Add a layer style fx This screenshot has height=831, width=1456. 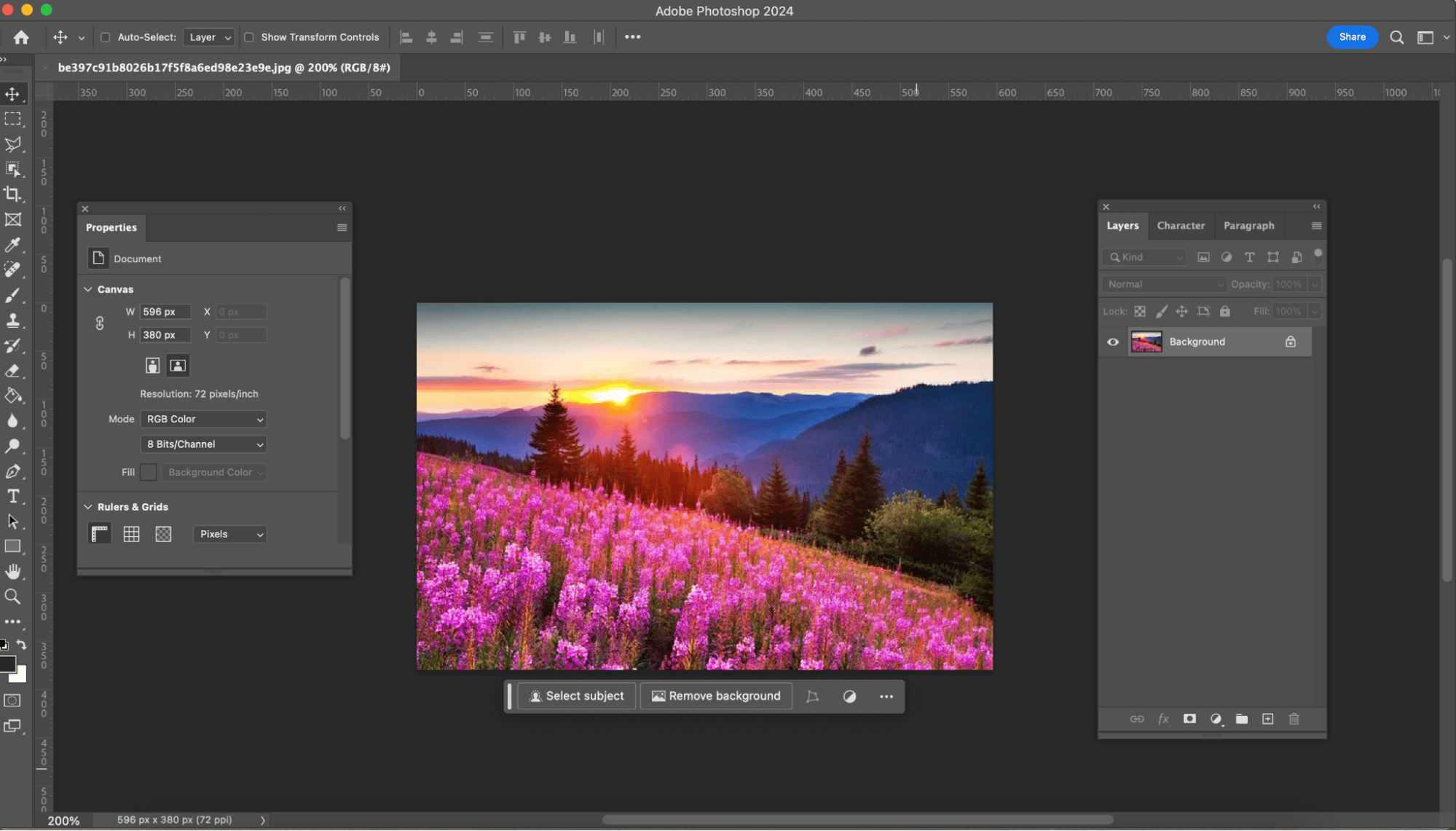(1163, 719)
